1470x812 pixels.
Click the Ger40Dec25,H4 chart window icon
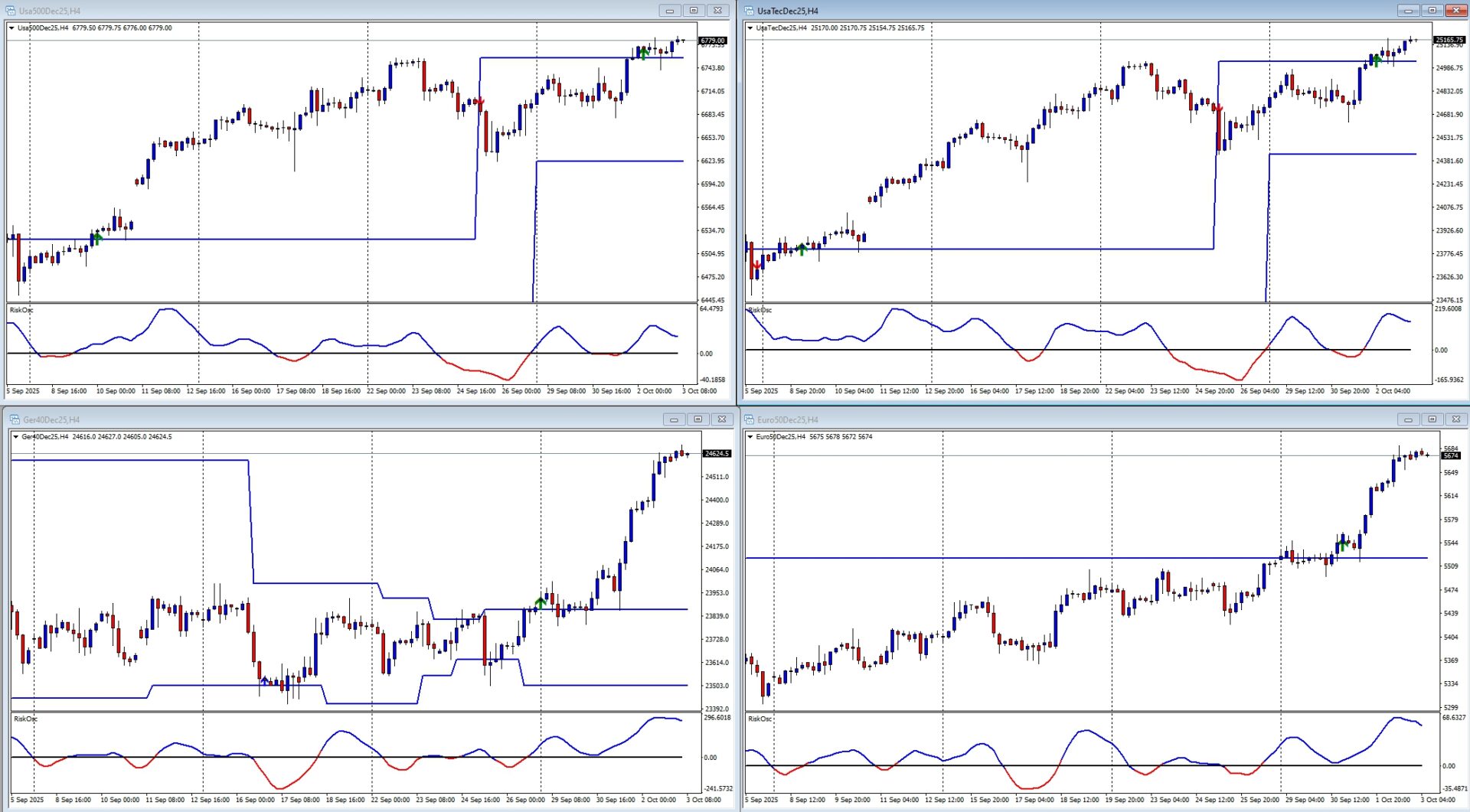click(15, 419)
